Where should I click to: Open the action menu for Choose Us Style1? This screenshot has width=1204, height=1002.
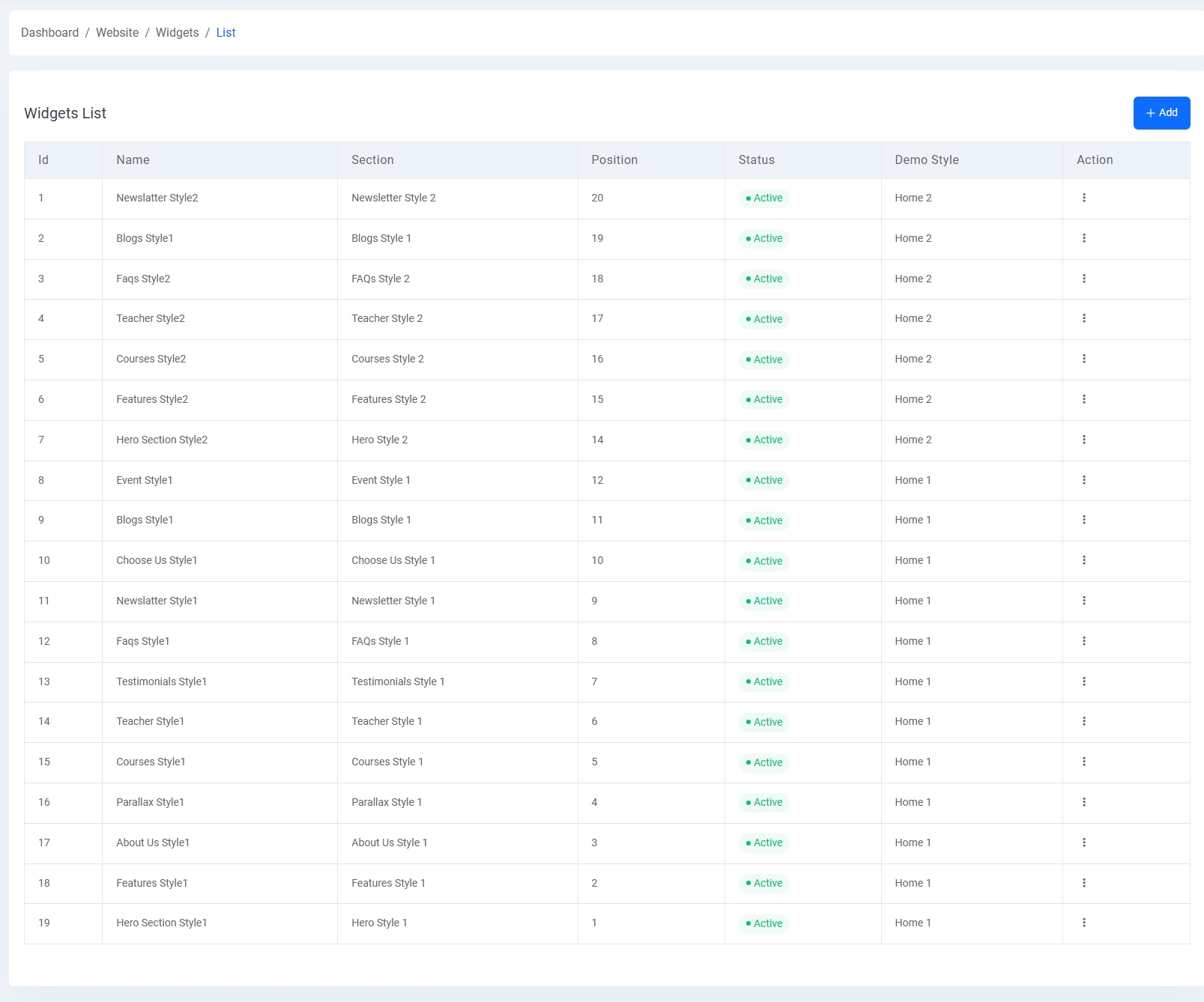(x=1084, y=560)
